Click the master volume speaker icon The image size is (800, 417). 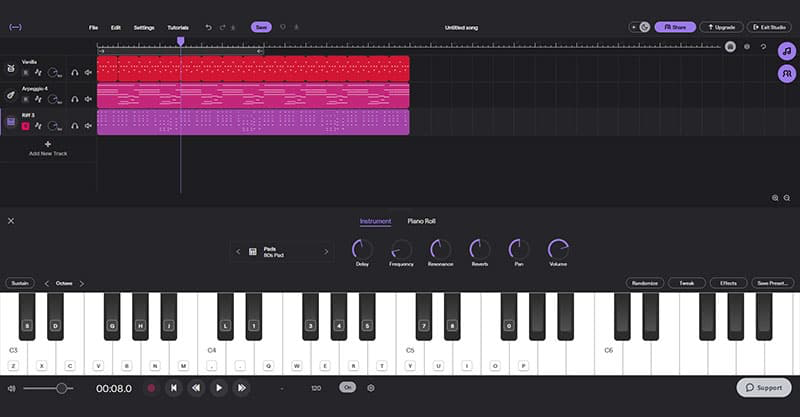[11, 388]
